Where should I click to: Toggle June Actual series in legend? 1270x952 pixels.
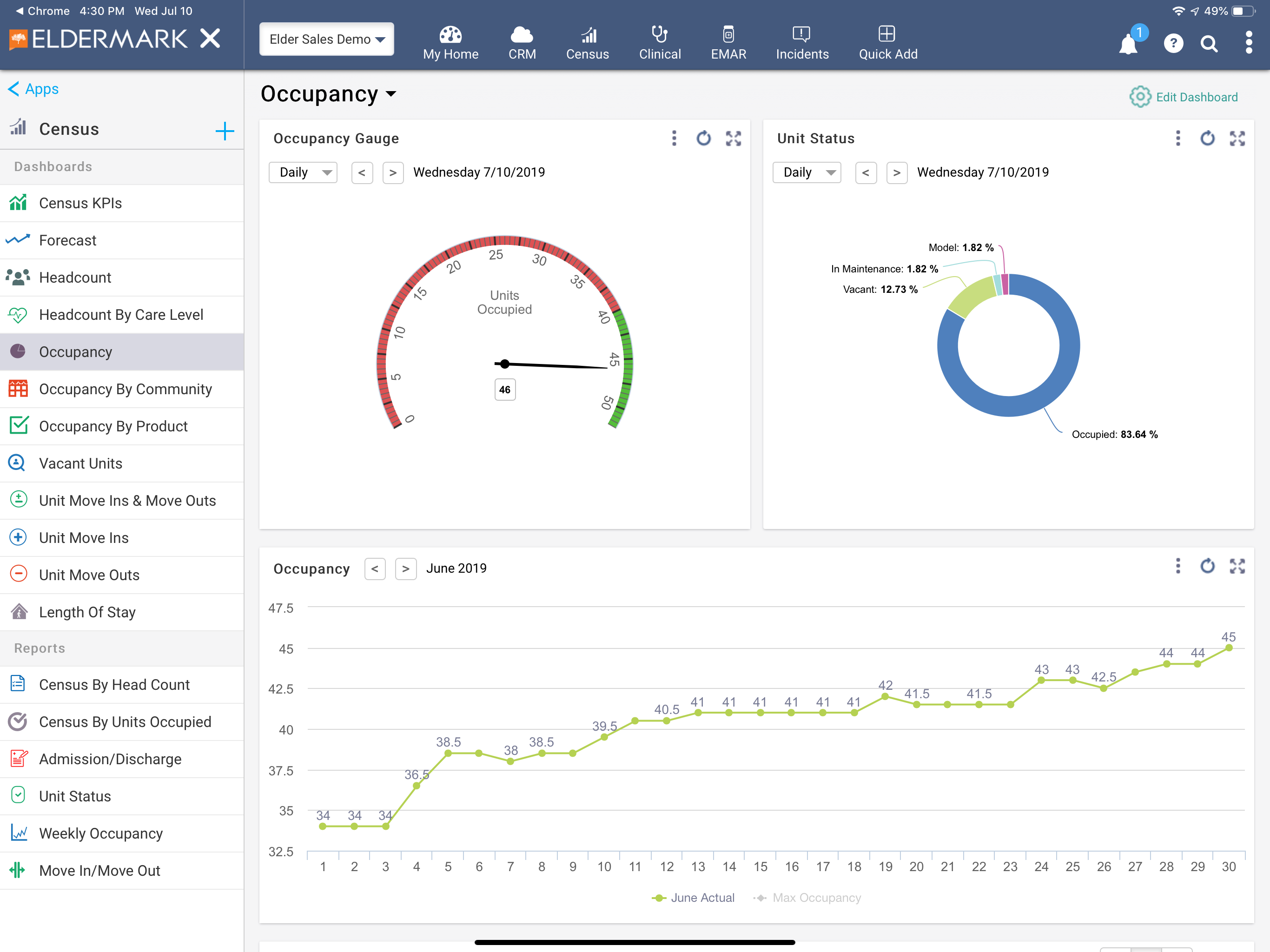coord(693,898)
